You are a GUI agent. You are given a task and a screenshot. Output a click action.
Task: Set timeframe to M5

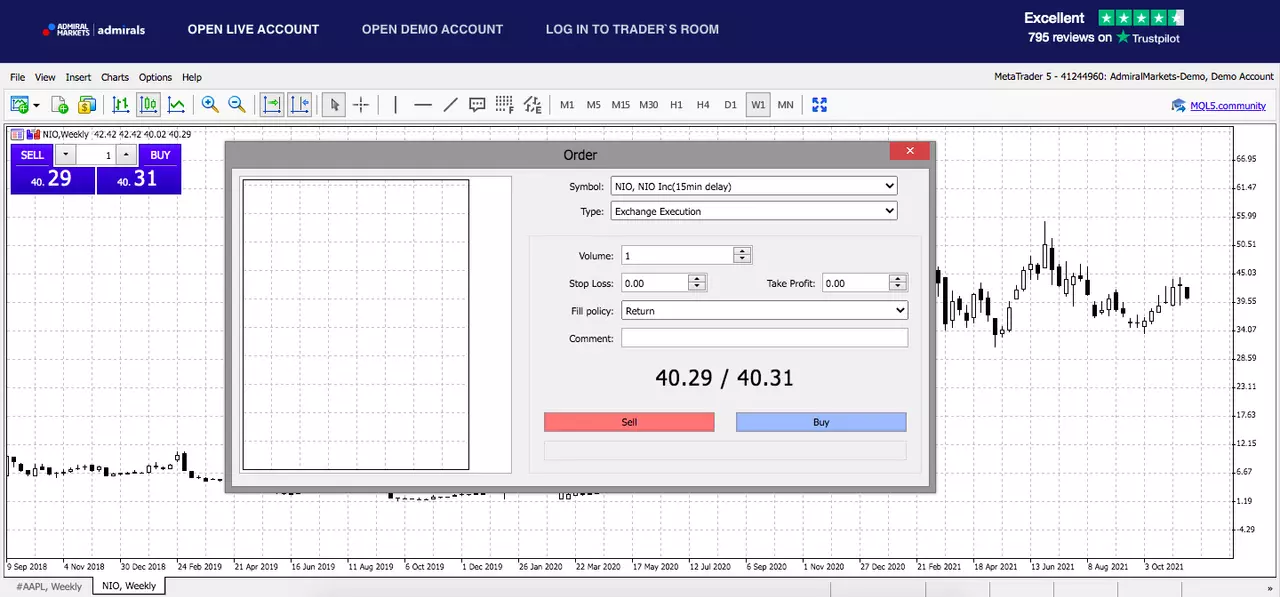(593, 105)
